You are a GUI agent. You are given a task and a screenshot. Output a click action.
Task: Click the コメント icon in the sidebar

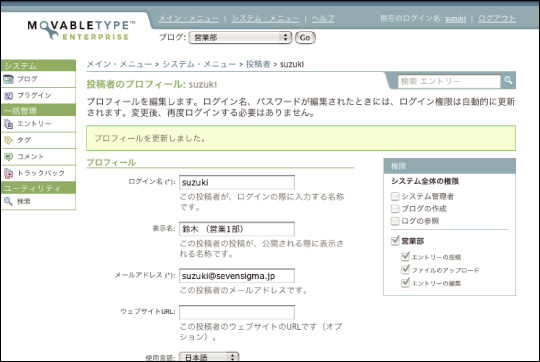8,157
